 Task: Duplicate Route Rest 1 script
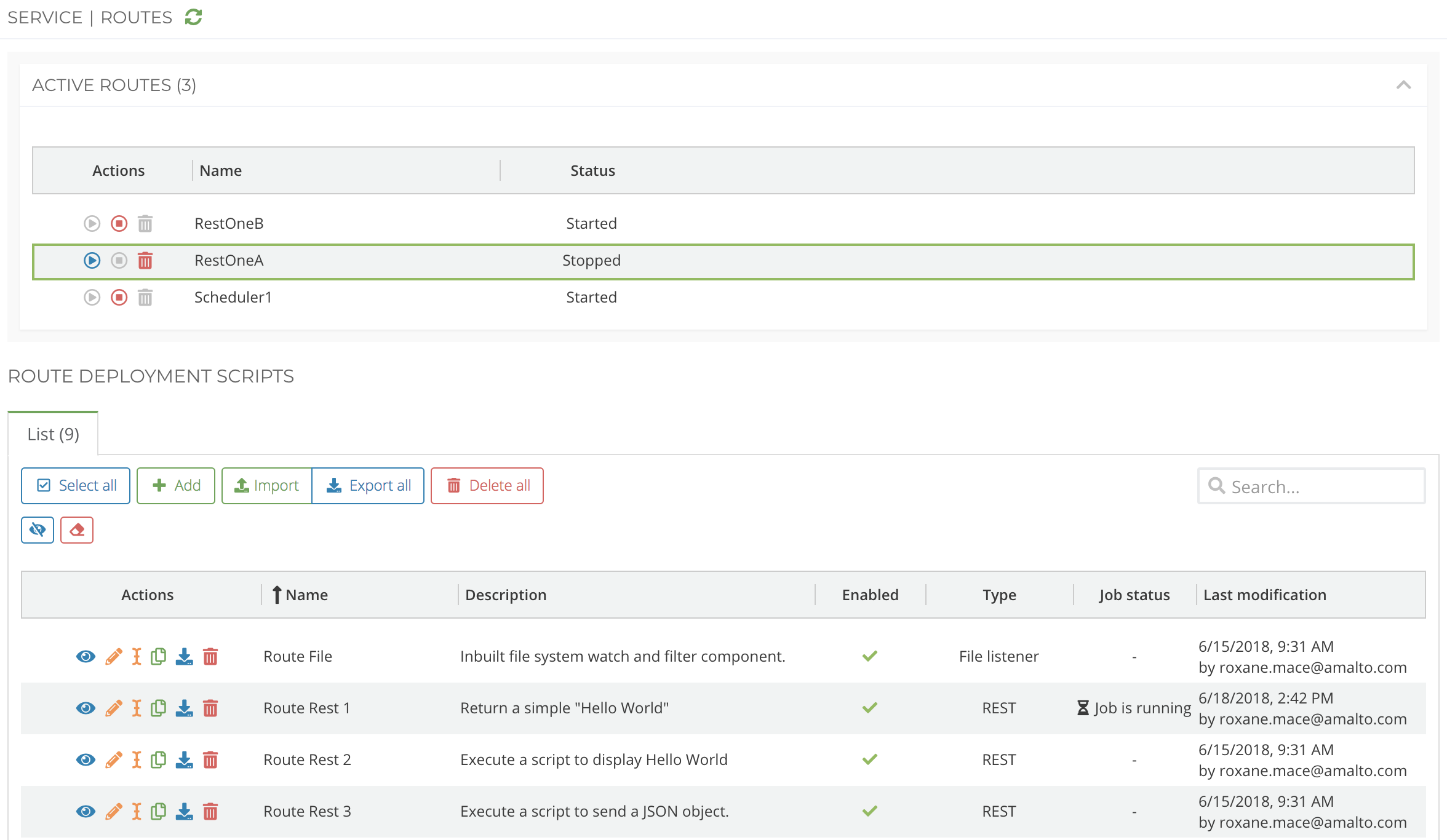159,708
